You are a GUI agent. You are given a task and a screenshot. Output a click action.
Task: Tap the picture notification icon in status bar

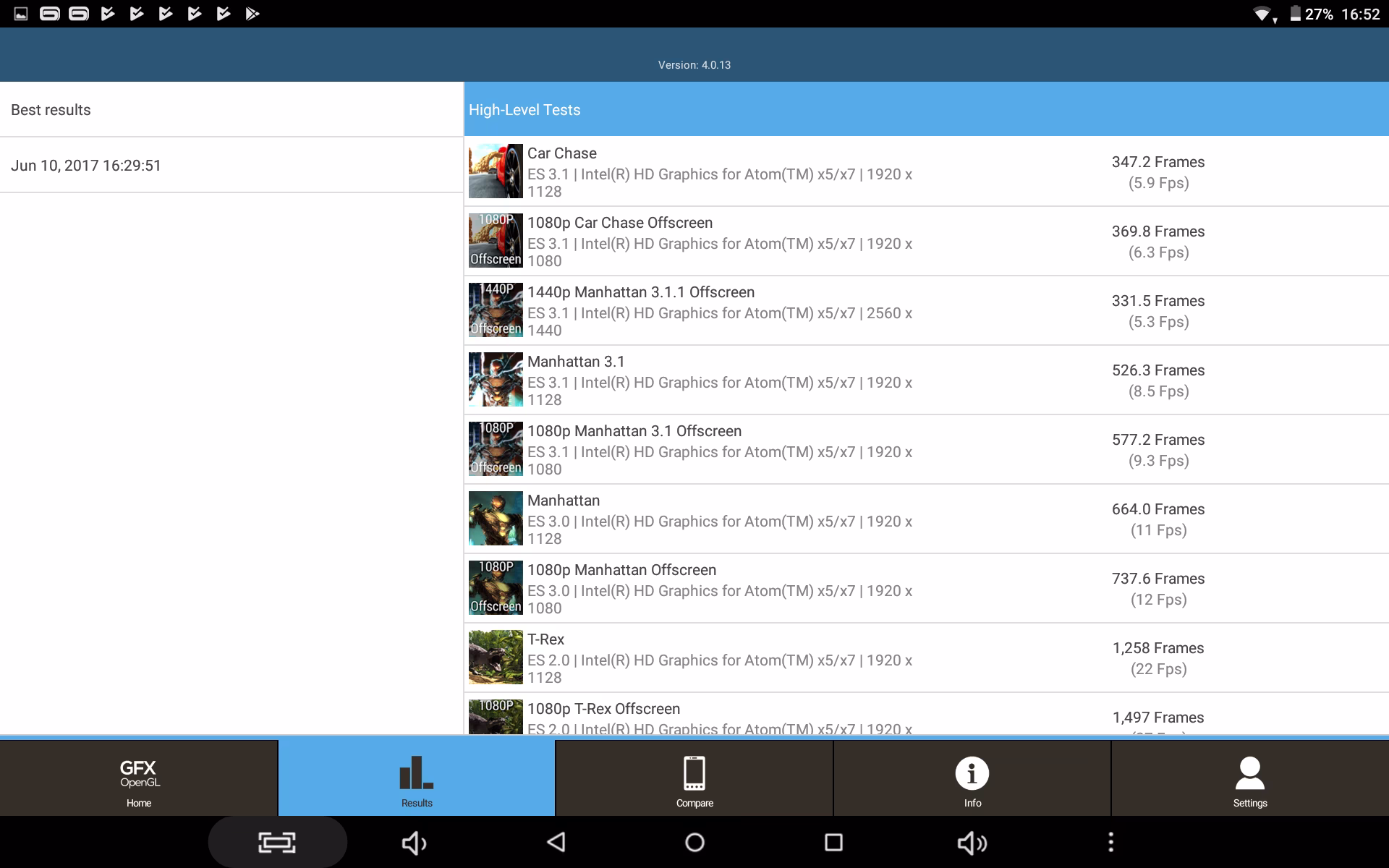pos(21,14)
